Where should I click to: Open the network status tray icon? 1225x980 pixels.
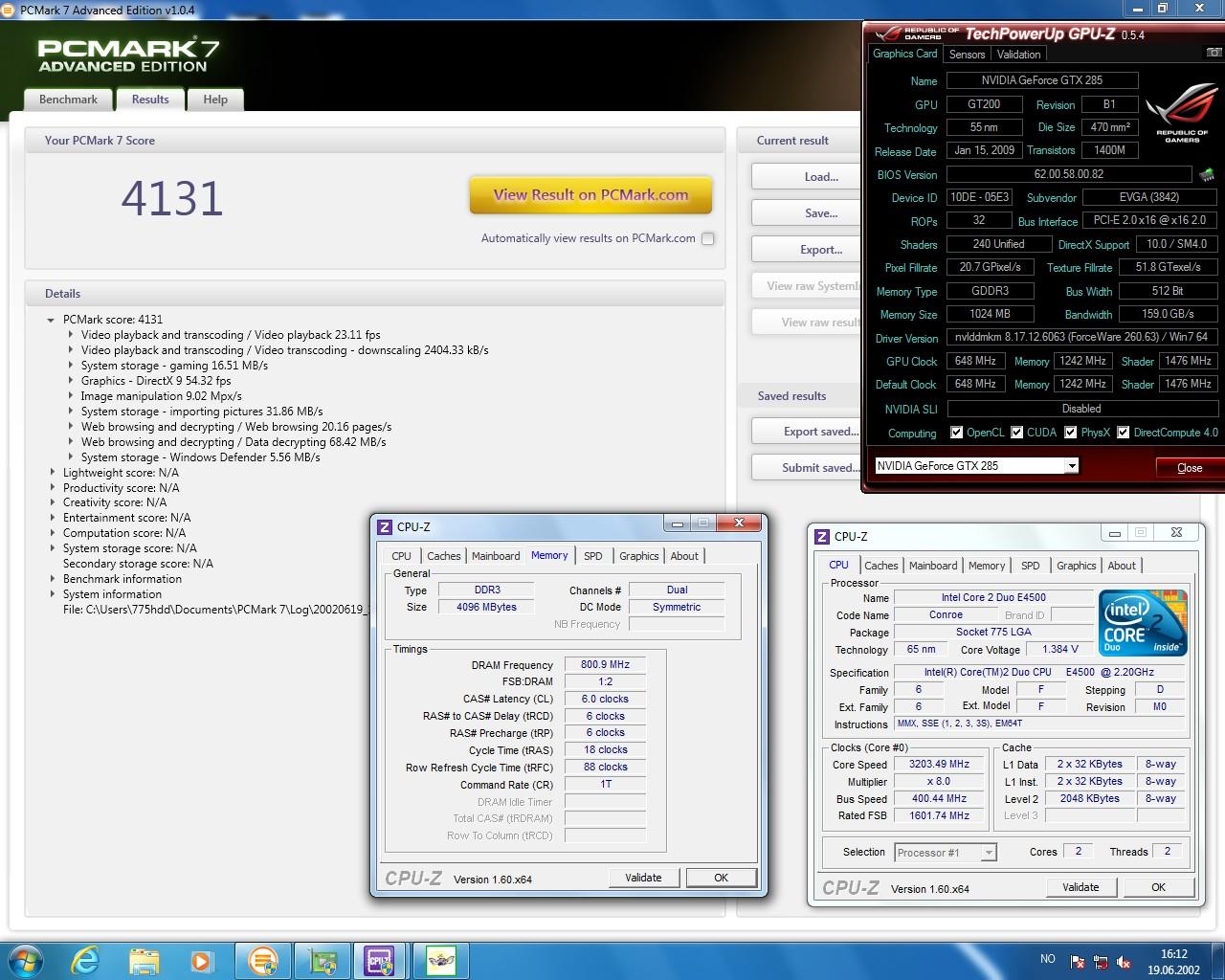pyautogui.click(x=1101, y=961)
